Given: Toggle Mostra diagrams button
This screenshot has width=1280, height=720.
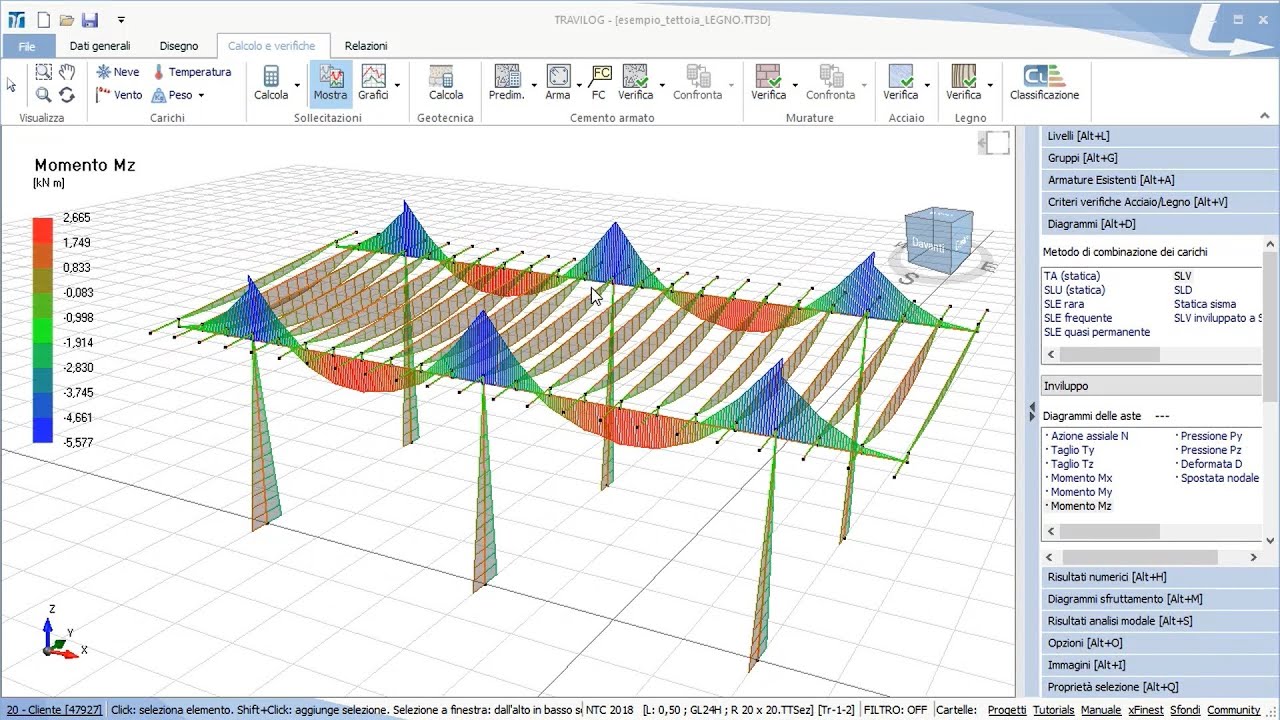Looking at the screenshot, I should coord(330,83).
